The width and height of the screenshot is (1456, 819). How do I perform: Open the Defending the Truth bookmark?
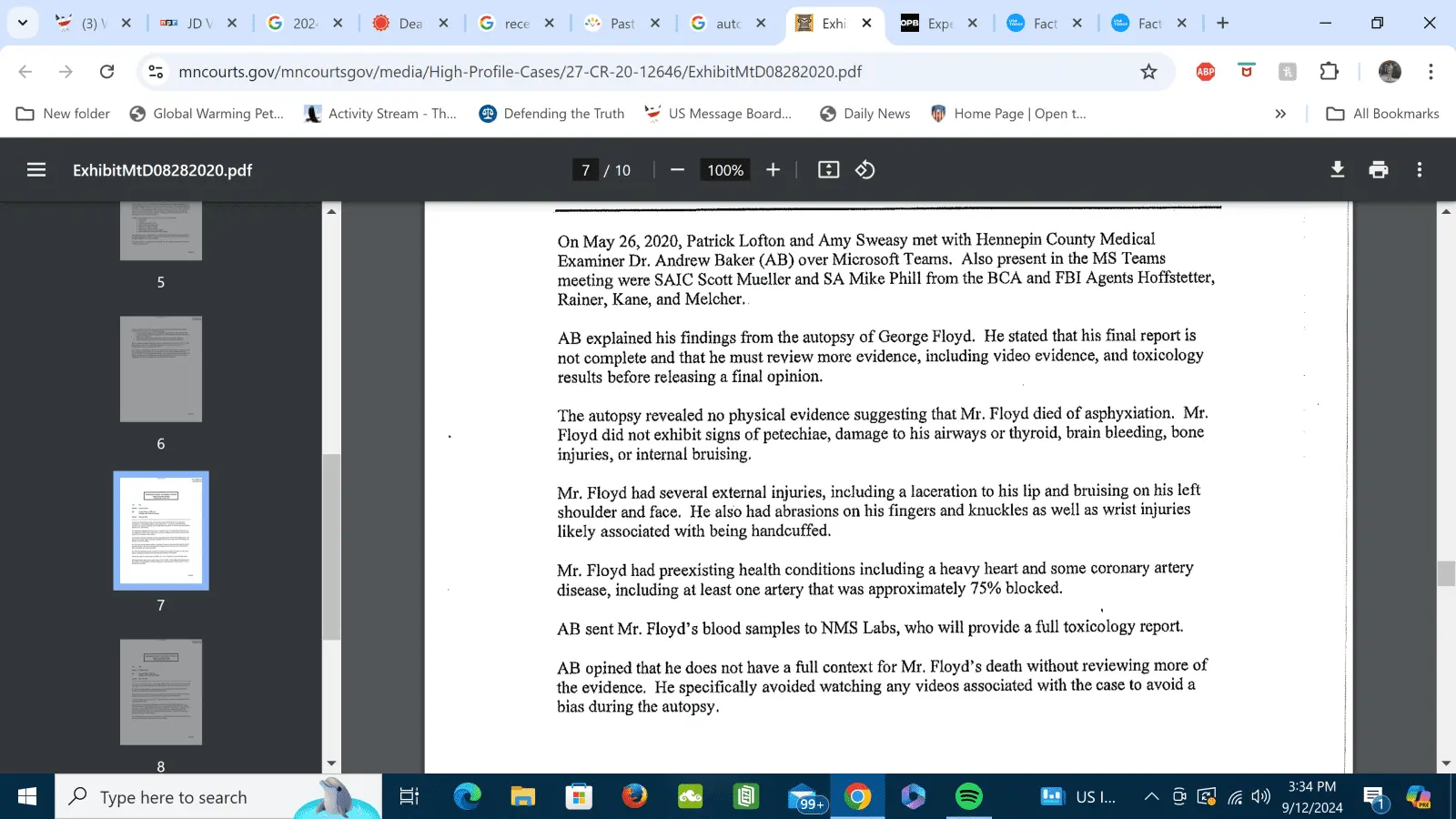coord(551,114)
